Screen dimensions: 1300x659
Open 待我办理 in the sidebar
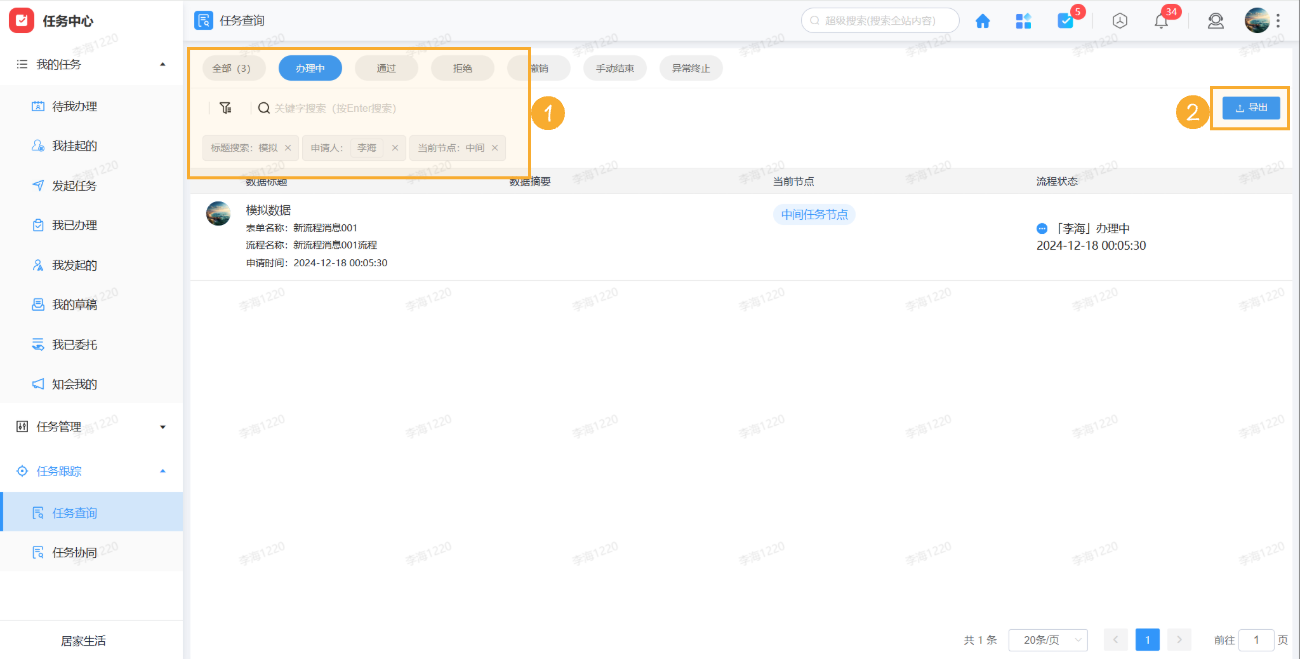click(74, 106)
